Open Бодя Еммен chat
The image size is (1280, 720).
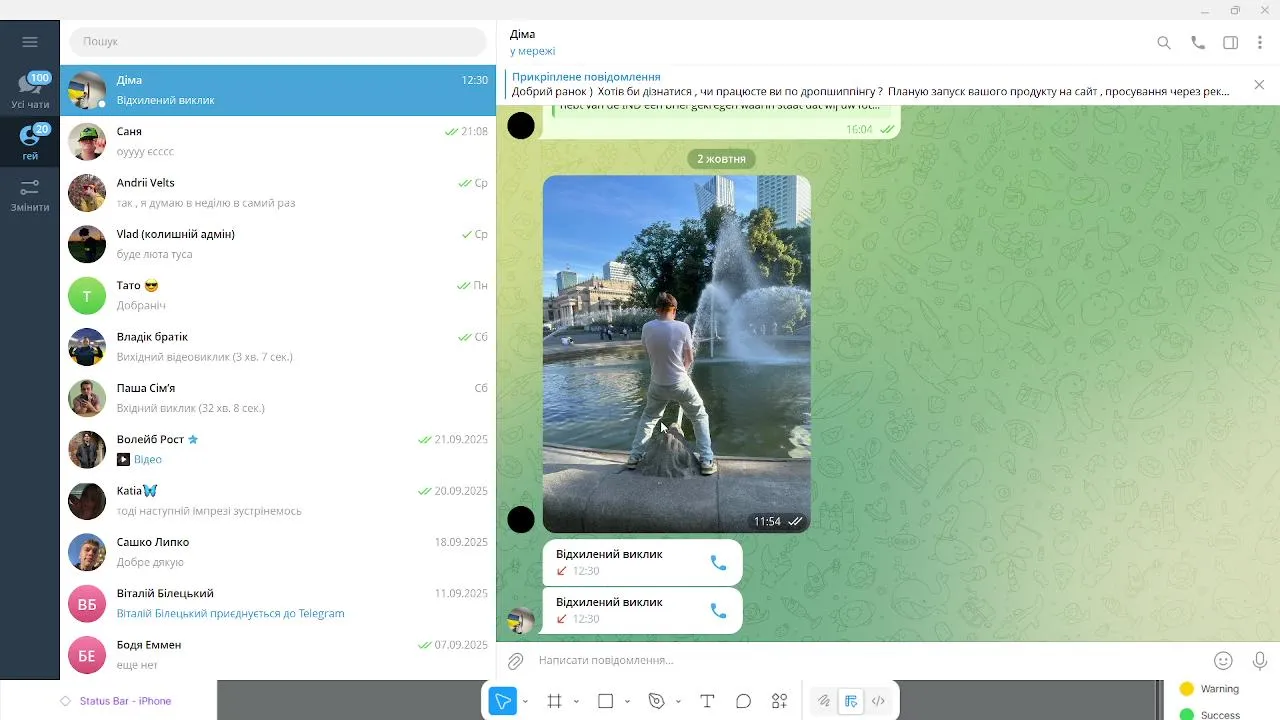(278, 655)
